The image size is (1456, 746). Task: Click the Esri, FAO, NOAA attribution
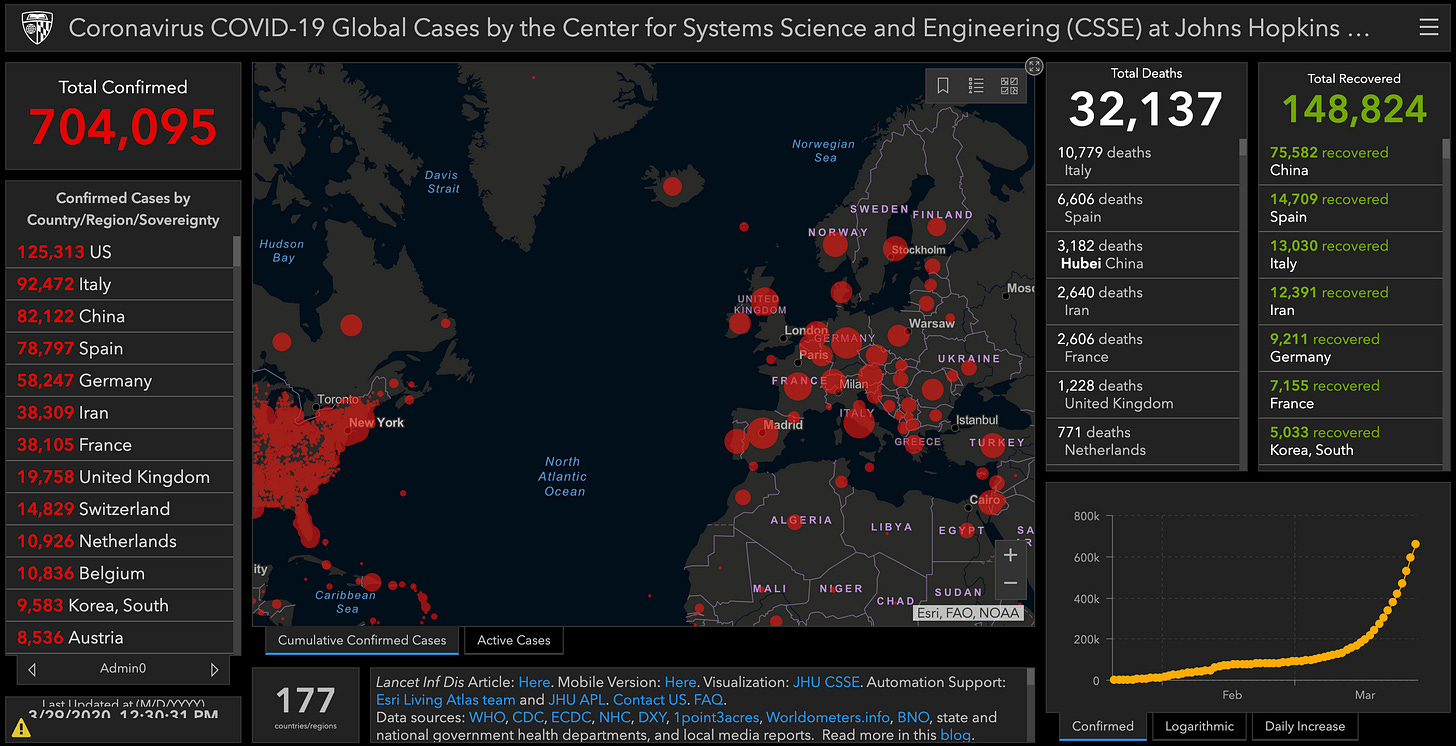pos(968,613)
